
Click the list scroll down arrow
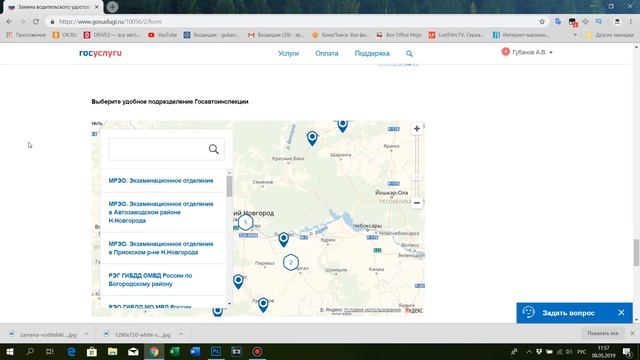[229, 303]
